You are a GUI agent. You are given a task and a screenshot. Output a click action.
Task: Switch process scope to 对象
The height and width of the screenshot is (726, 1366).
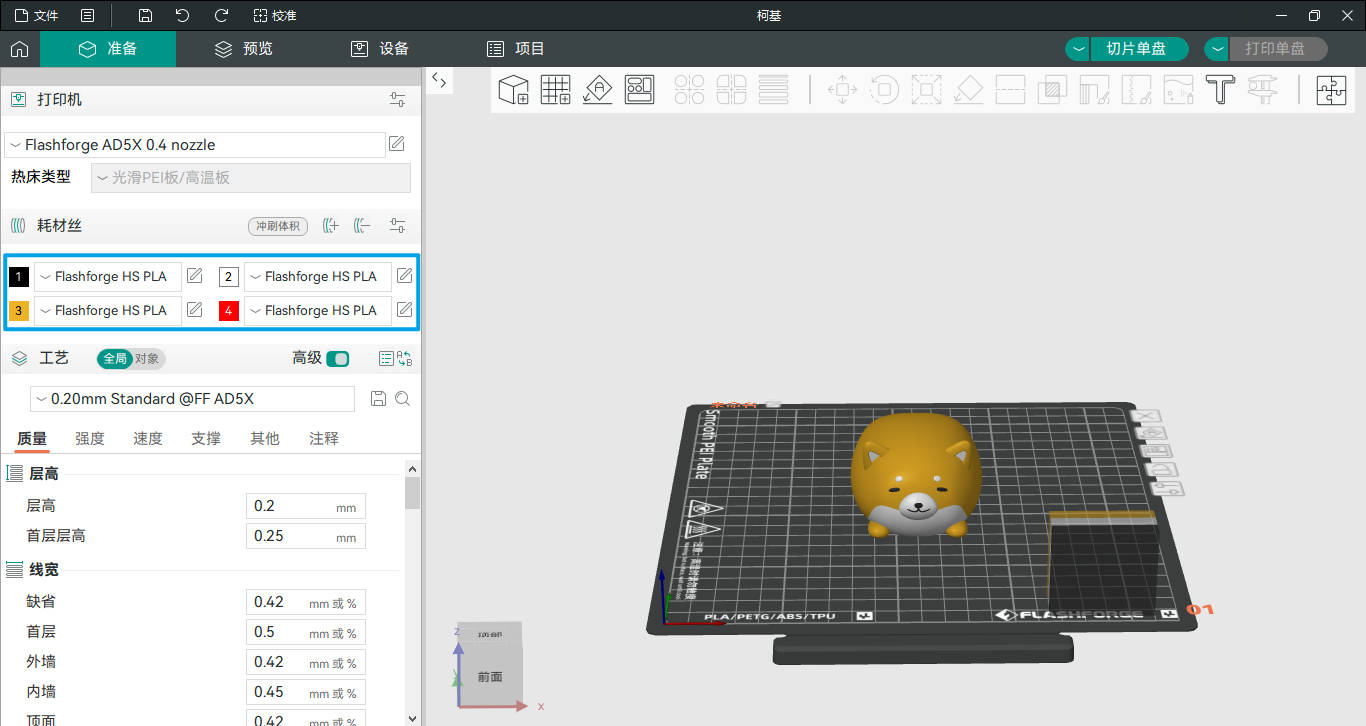147,358
